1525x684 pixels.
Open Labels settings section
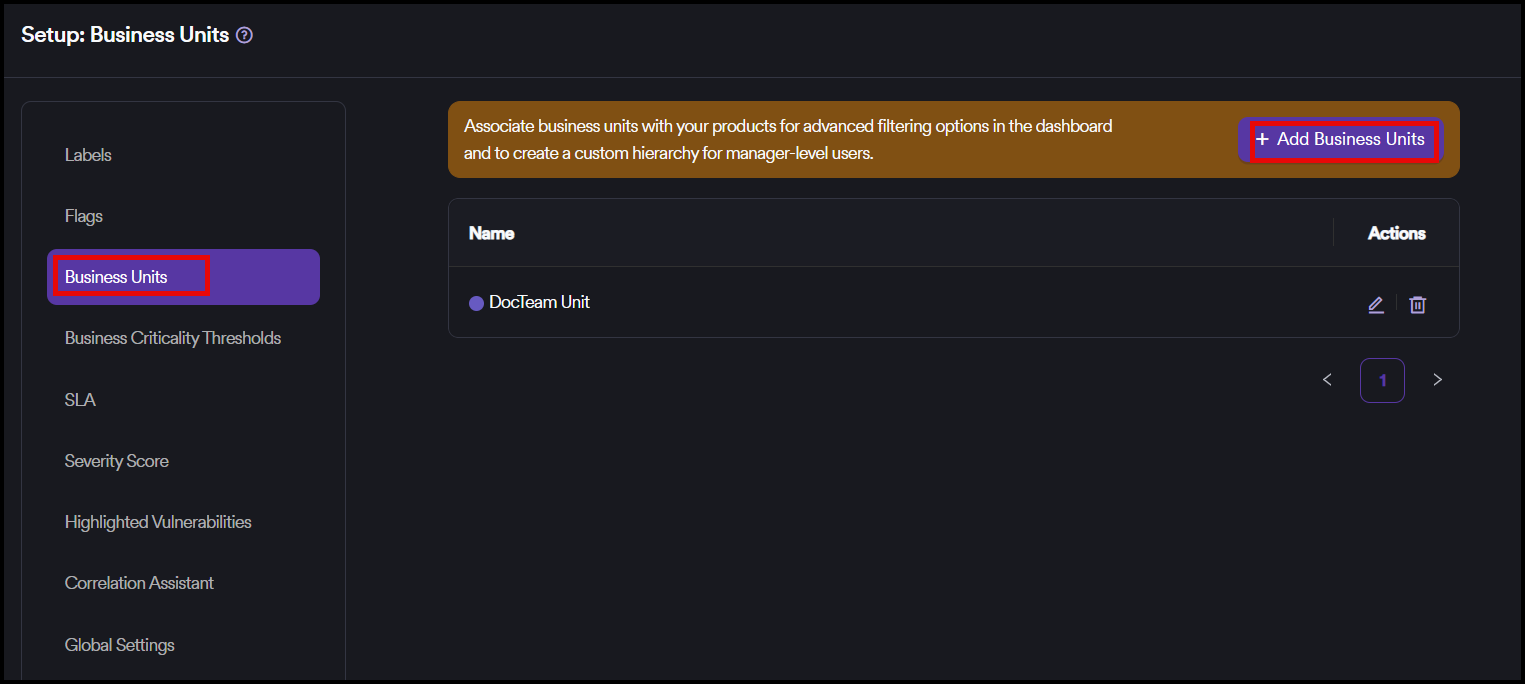coord(88,155)
